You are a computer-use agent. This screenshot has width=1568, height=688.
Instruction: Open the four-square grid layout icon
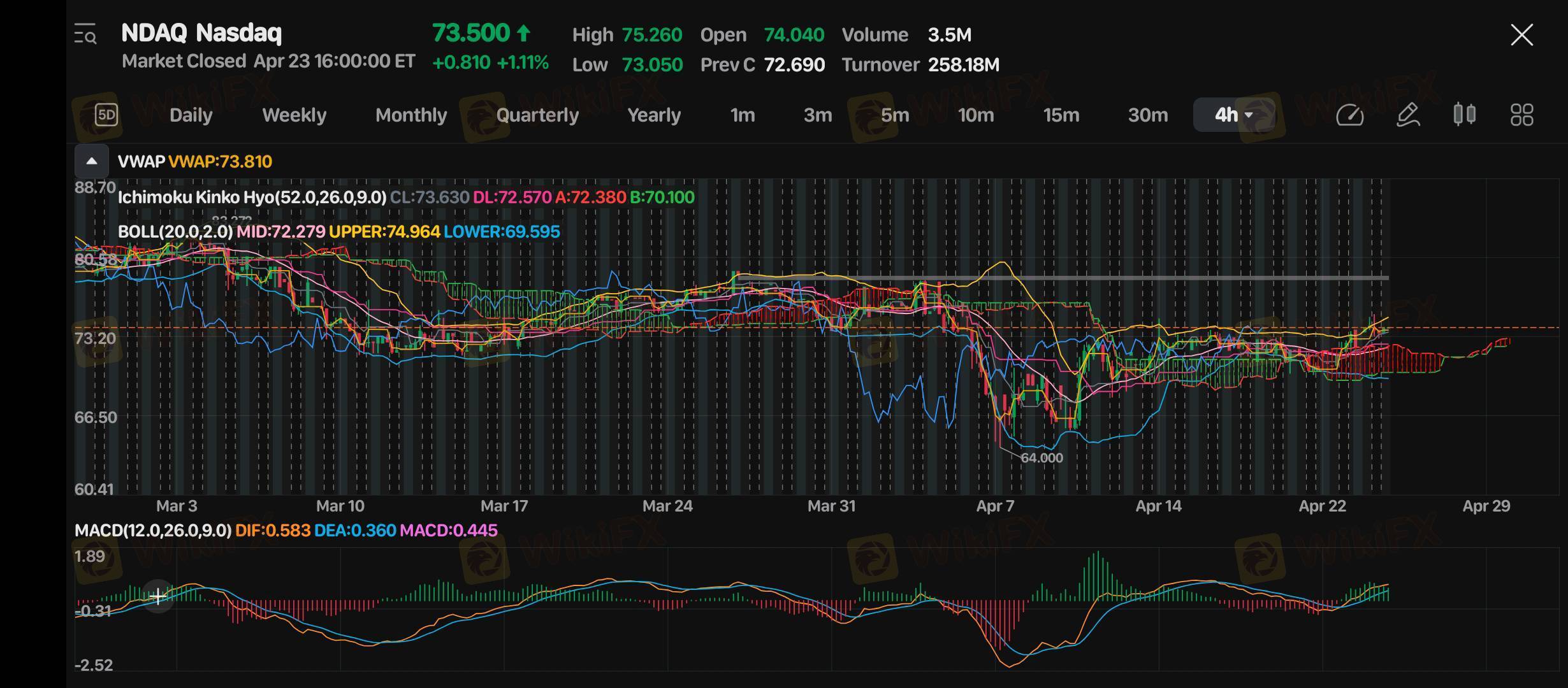coord(1521,115)
